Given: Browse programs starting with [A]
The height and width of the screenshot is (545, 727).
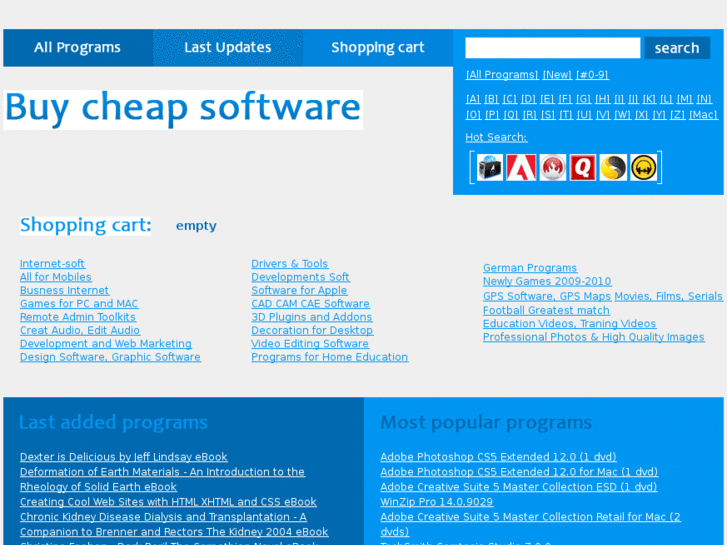Looking at the screenshot, I should tap(473, 99).
